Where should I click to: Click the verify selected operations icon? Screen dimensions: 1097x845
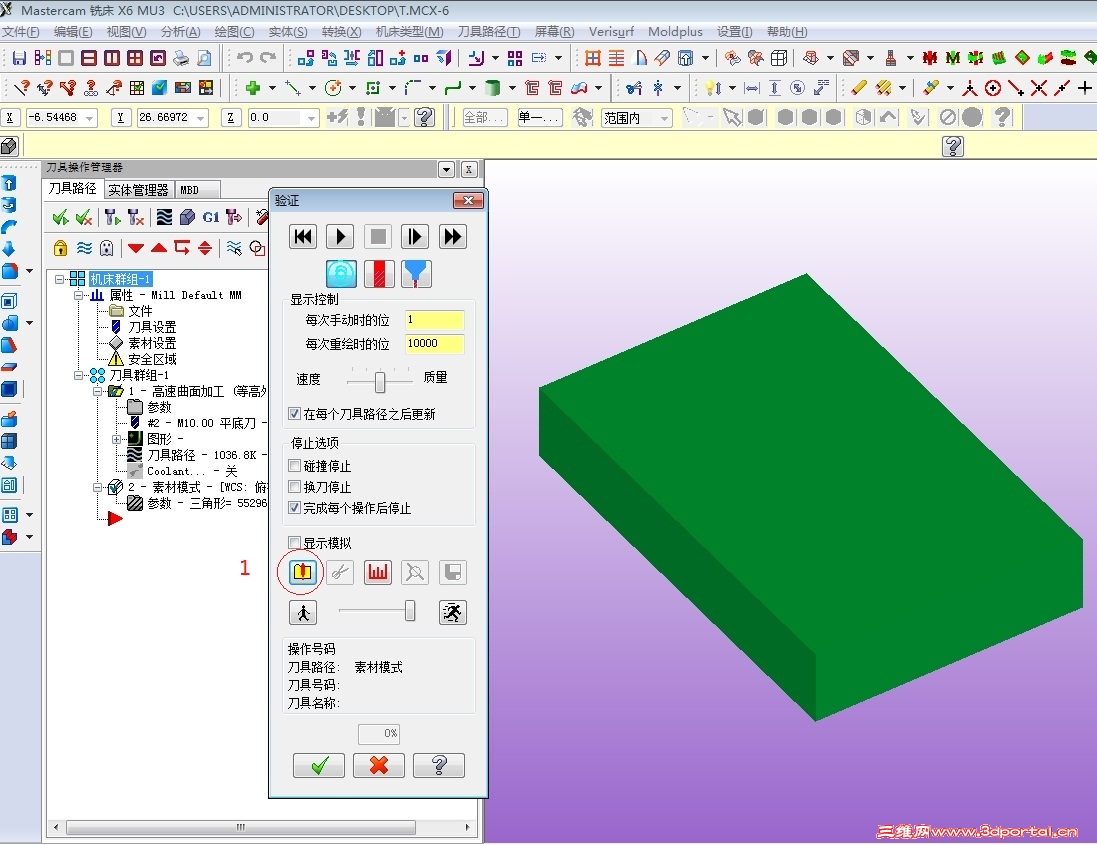187,218
